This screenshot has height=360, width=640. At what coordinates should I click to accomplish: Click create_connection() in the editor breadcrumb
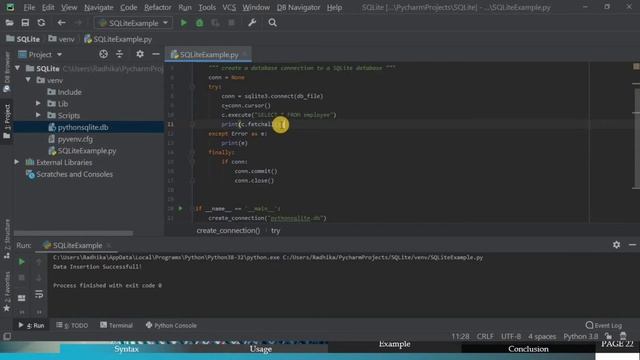click(228, 231)
